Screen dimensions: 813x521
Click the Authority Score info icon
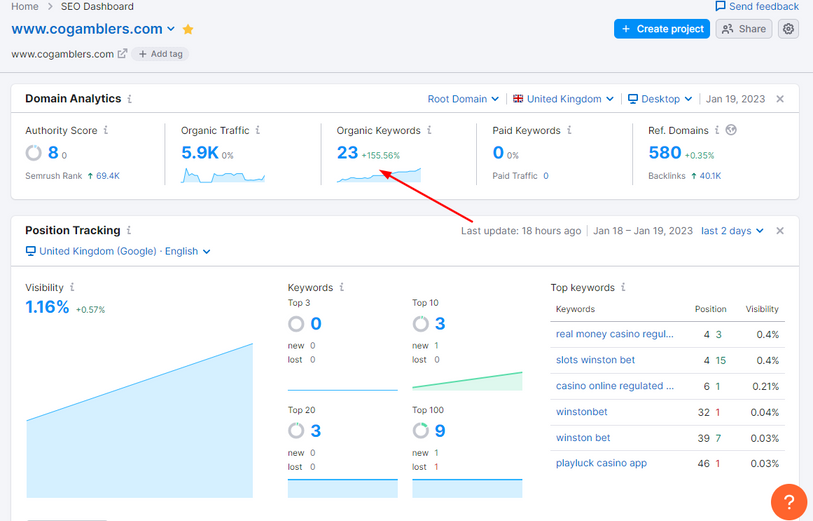[106, 130]
